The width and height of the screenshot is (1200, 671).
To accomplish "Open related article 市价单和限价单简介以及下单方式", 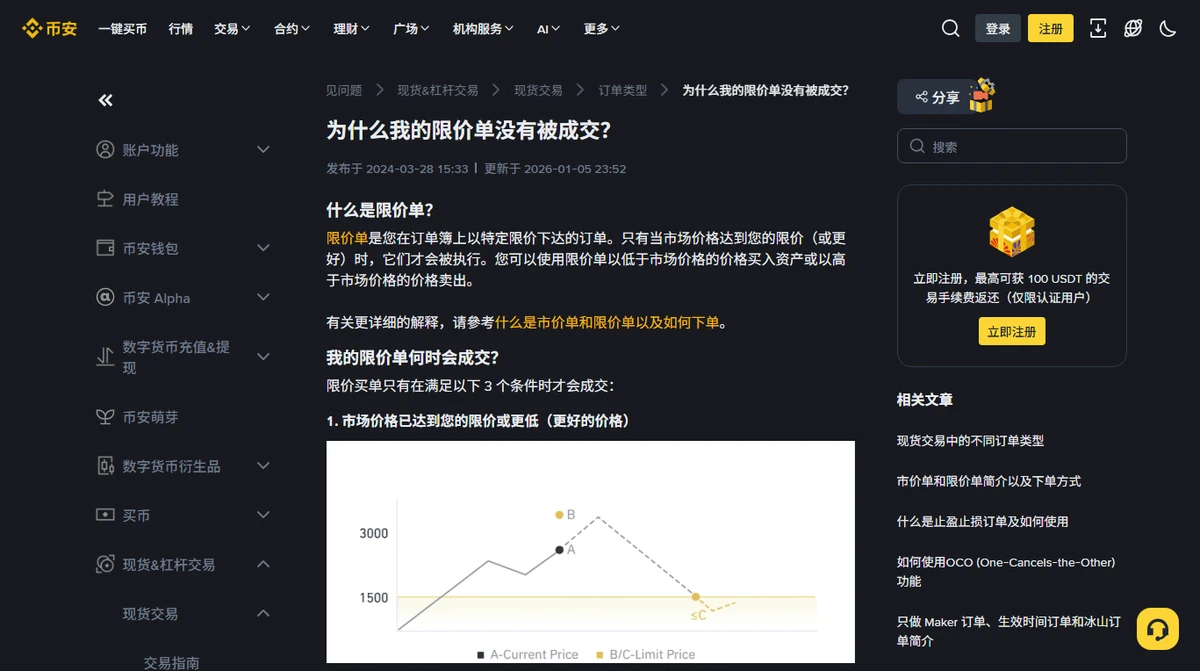I will coord(989,481).
